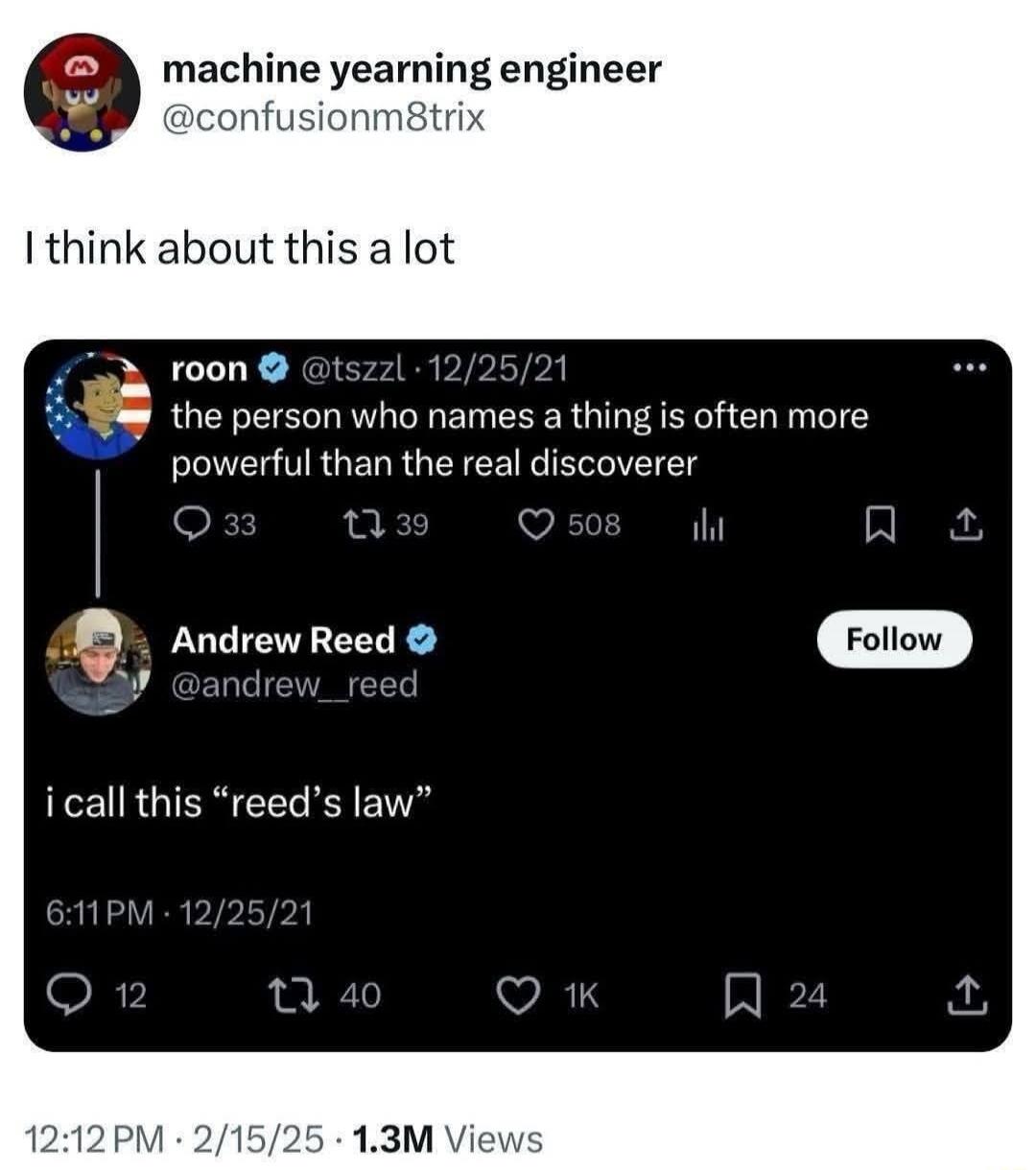The width and height of the screenshot is (1036, 1170).
Task: View analytics icon on roon's tweet
Action: pyautogui.click(x=707, y=526)
